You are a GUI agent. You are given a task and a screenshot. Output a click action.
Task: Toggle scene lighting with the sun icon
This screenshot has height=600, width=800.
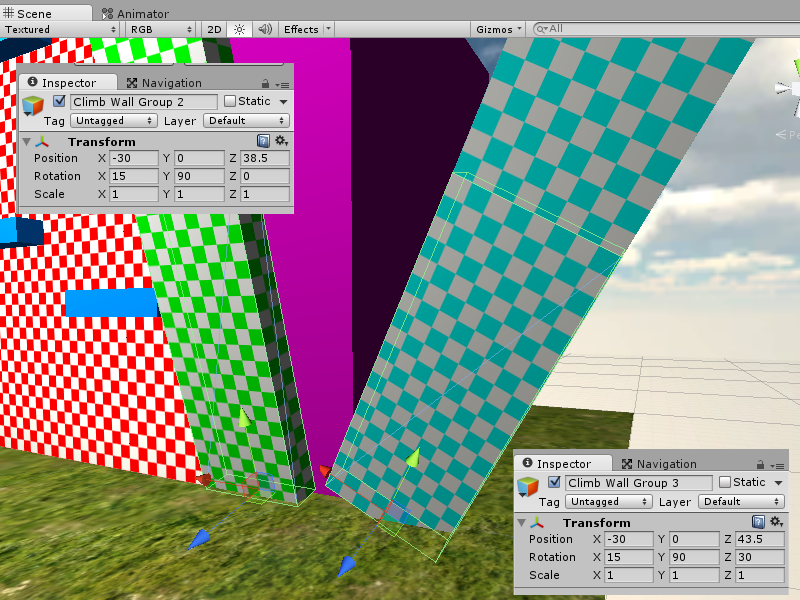tap(238, 29)
